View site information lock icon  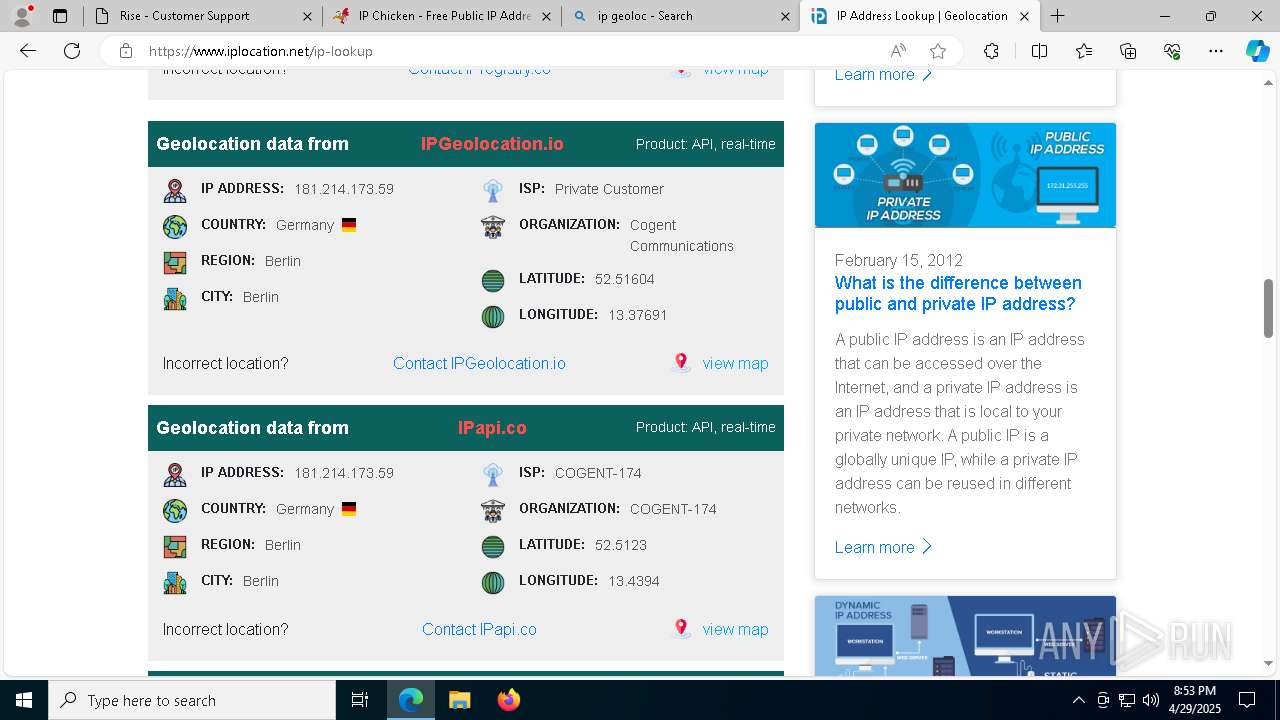[125, 51]
